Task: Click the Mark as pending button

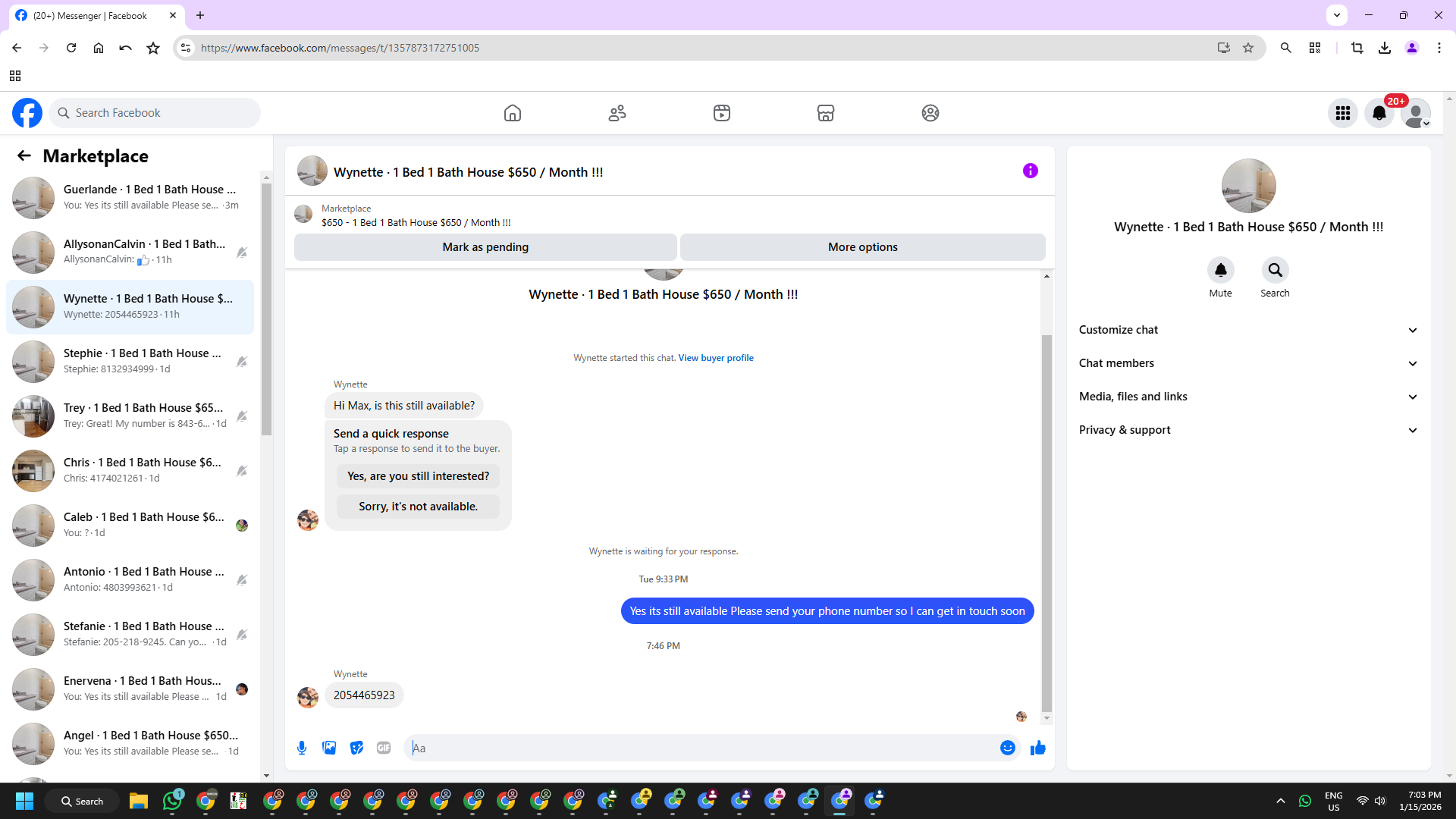Action: 485,247
